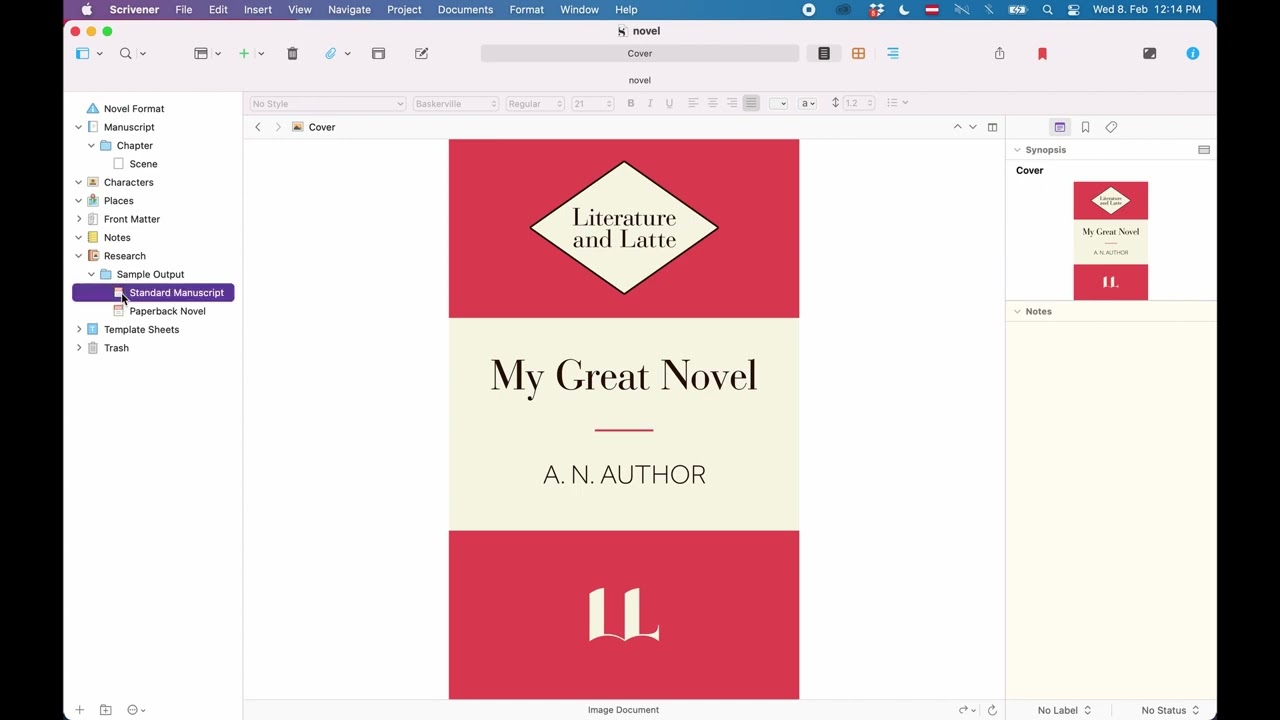Open binder footer actions menu
The image size is (1280, 720).
click(136, 710)
